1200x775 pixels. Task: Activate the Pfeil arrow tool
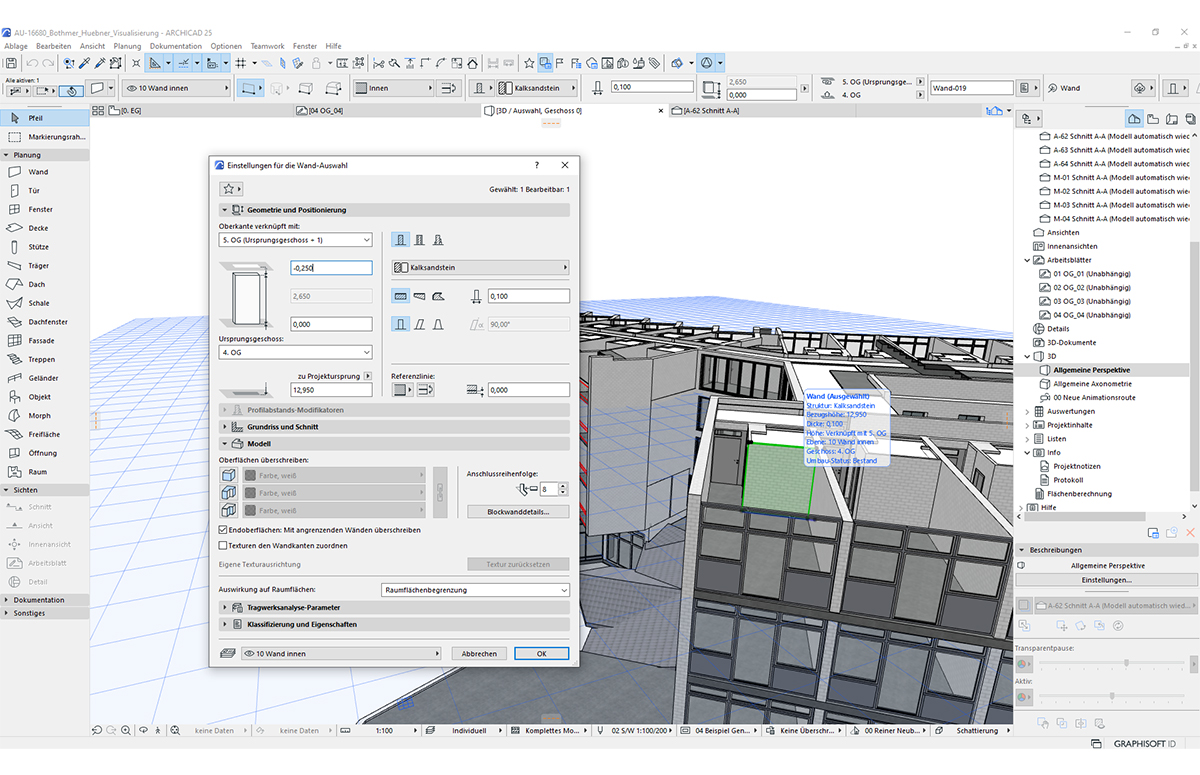coord(36,118)
